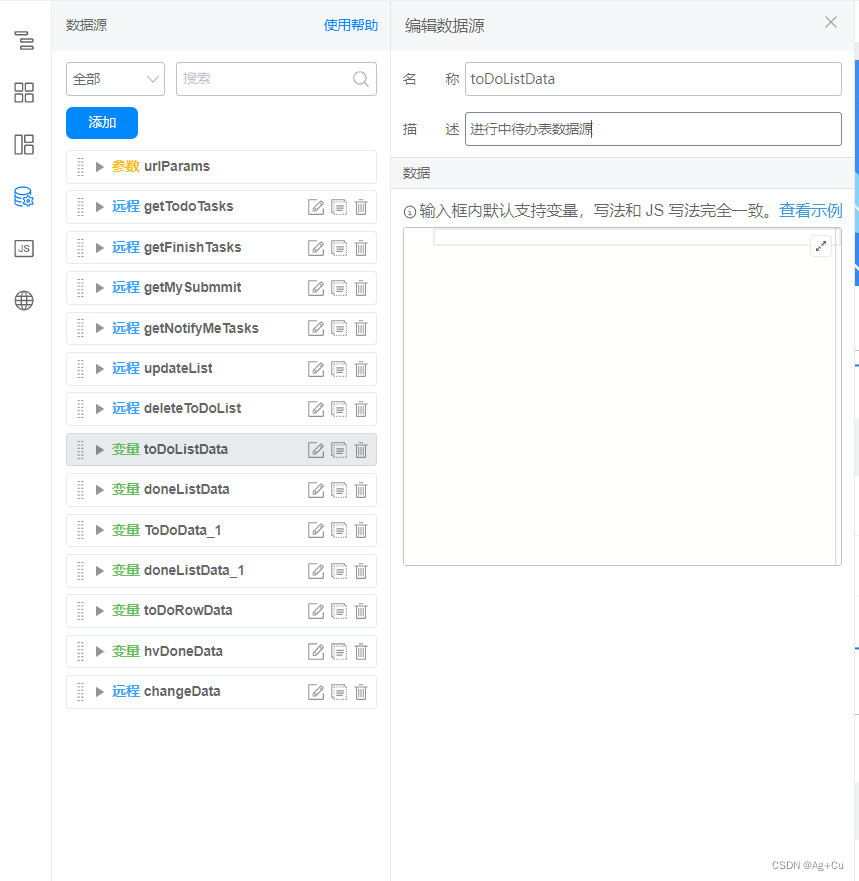Edit the getNotifyMeTasks data source

pos(316,328)
